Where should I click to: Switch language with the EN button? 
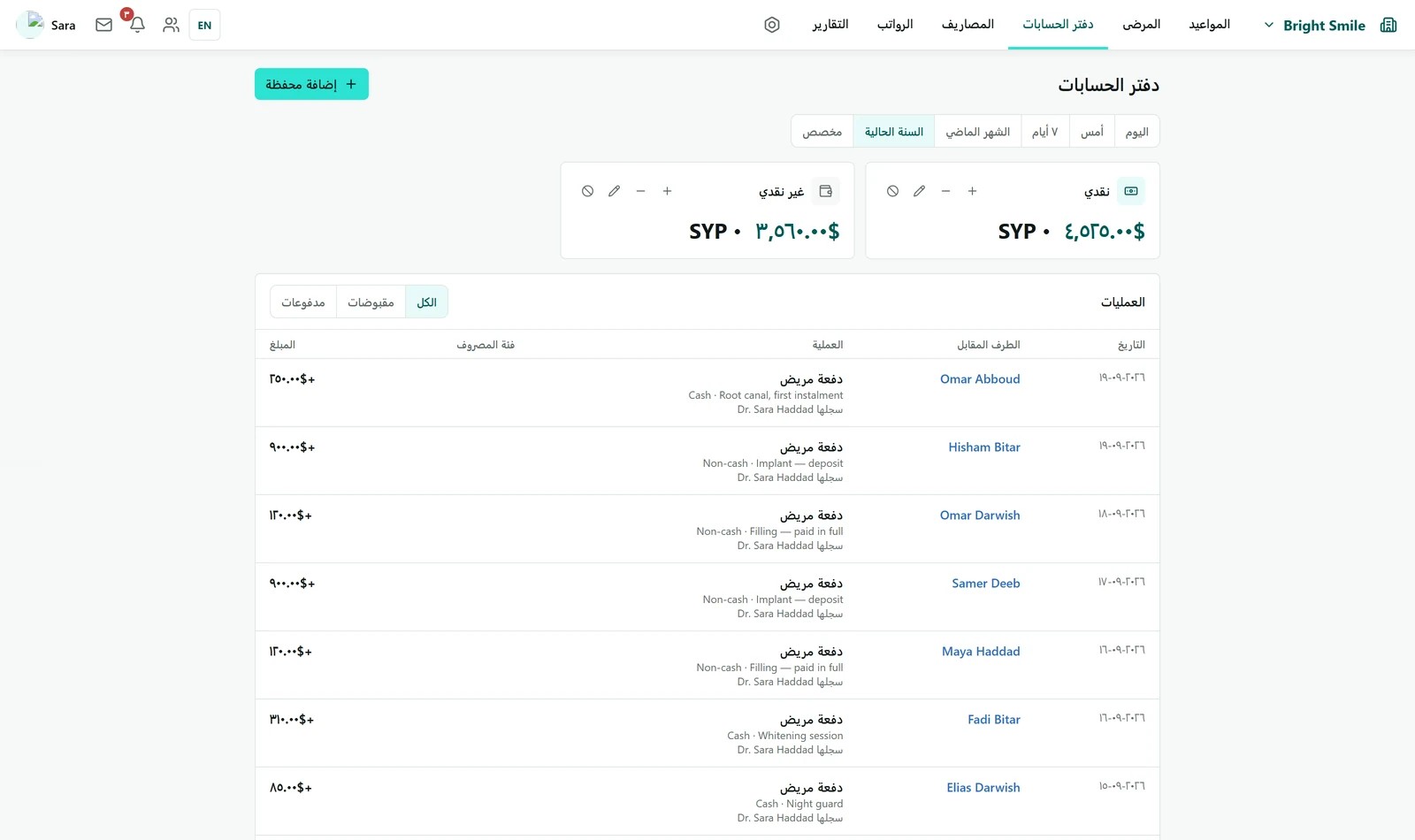(x=204, y=25)
